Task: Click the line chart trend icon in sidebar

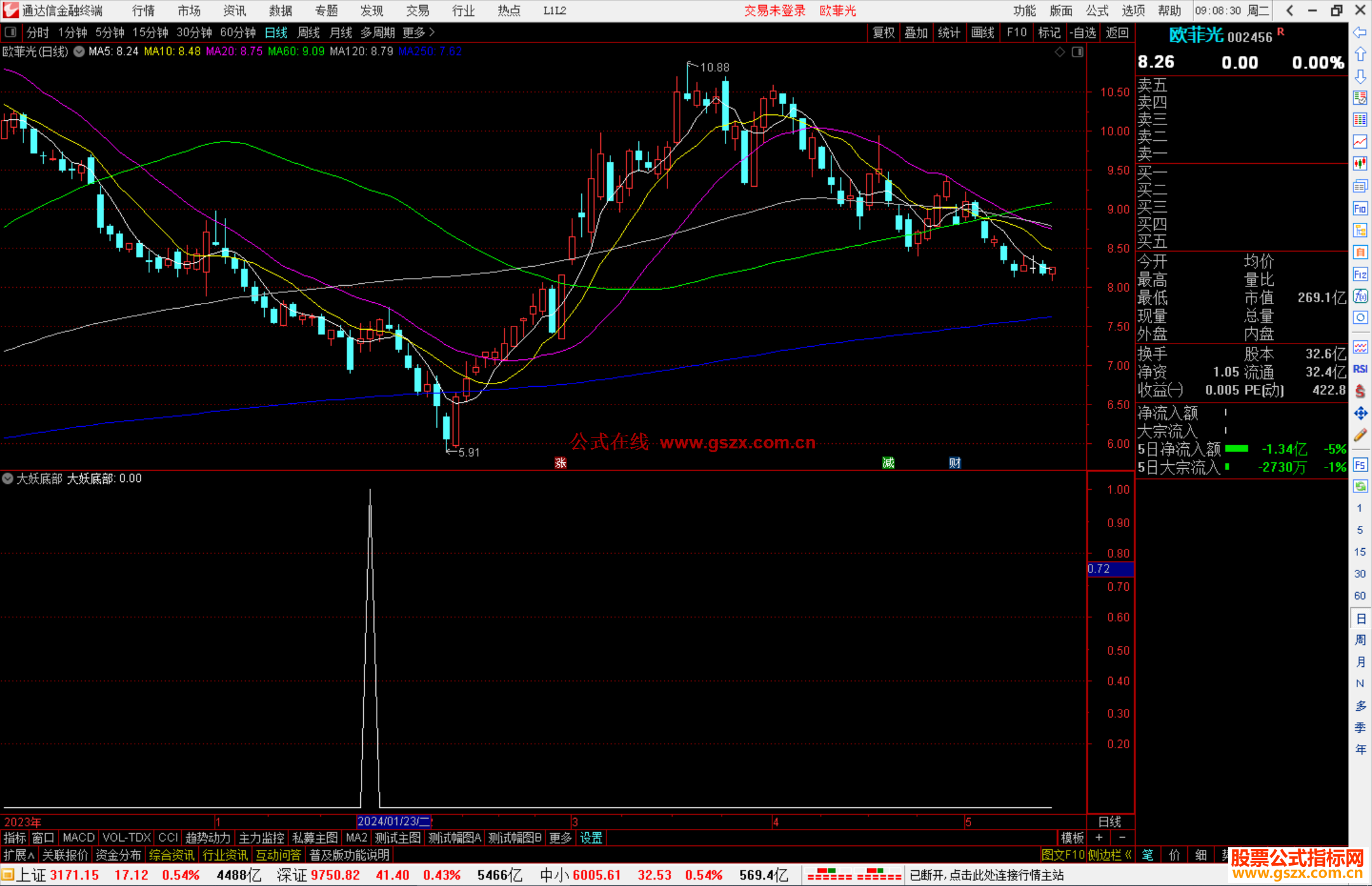Action: (1360, 142)
